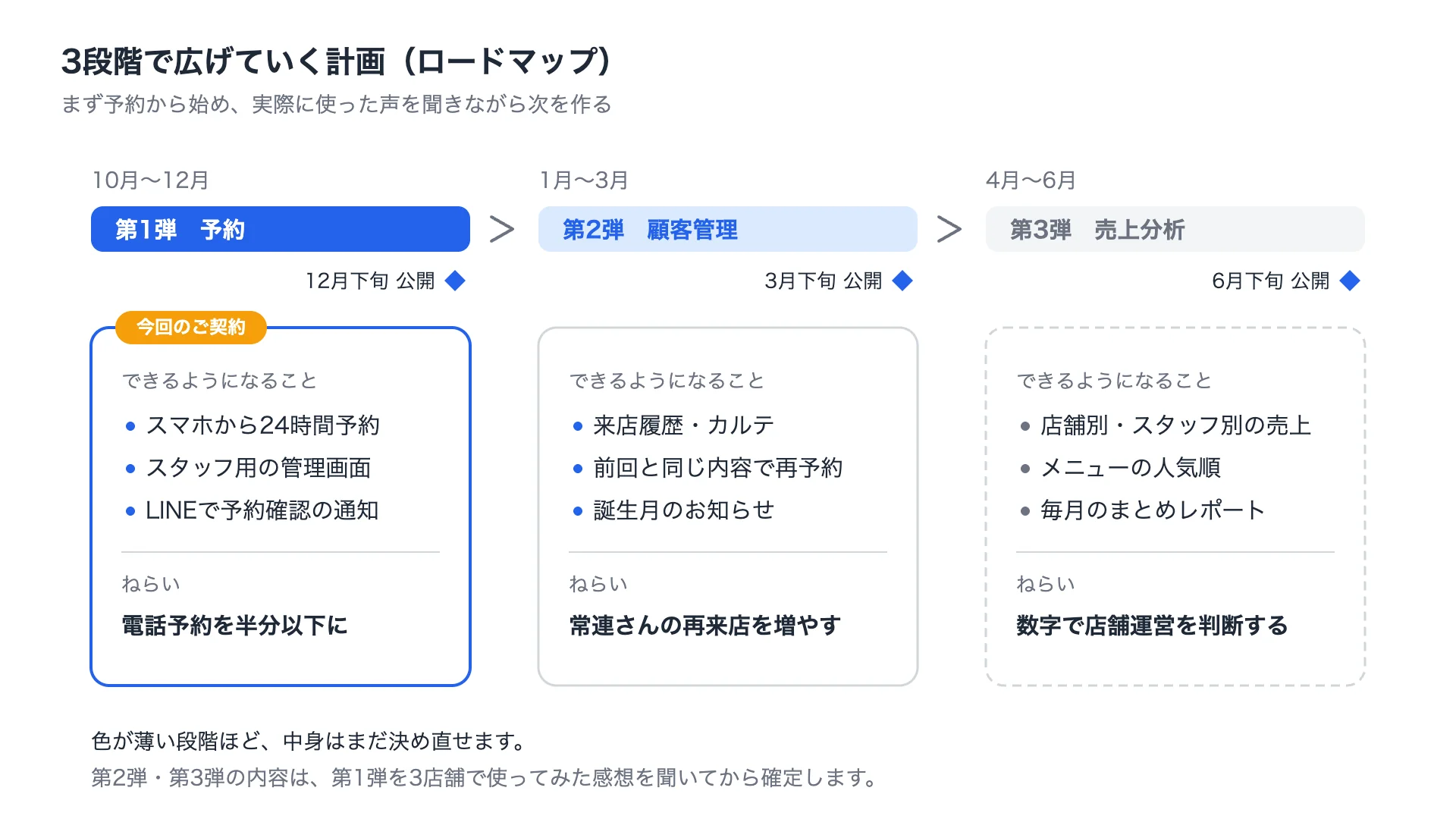Image resolution: width=1456 pixels, height=819 pixels.
Task: Click the bullet beside スマホから24時間予約
Action: click(x=130, y=426)
